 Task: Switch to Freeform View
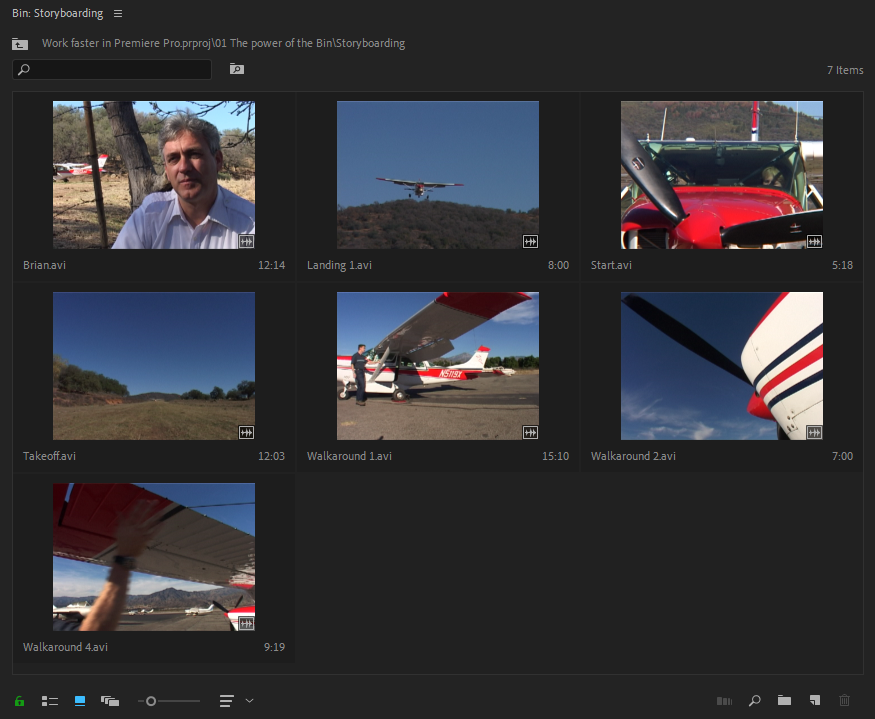110,701
